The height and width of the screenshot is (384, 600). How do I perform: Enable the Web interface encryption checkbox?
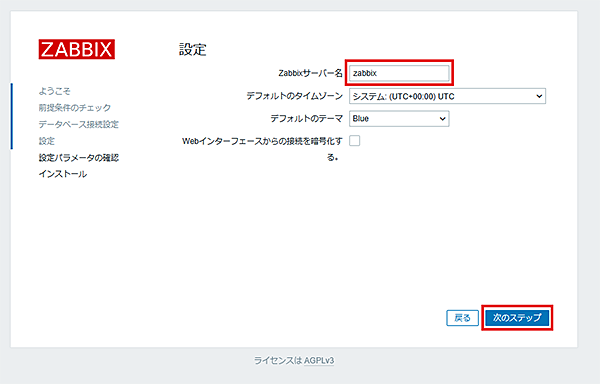point(355,141)
